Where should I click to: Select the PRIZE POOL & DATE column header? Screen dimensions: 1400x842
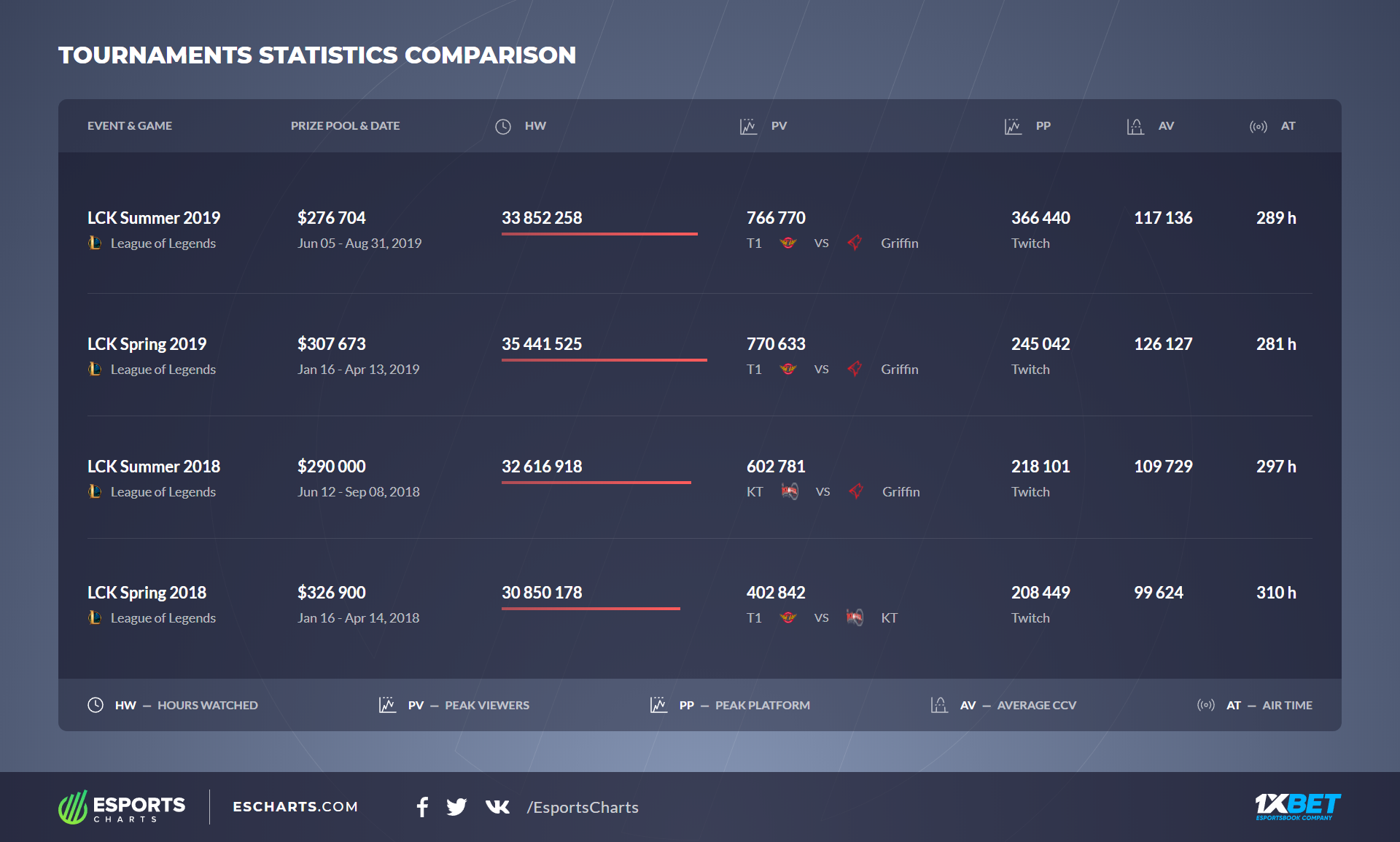(x=345, y=126)
